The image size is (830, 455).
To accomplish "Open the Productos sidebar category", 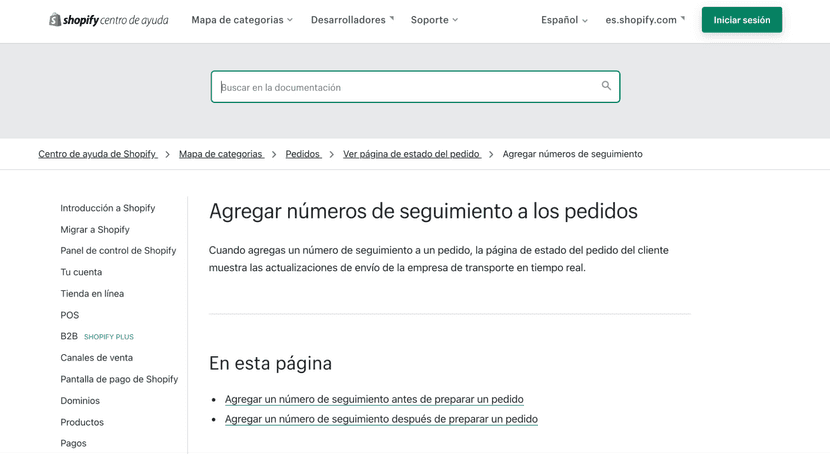I will (82, 422).
